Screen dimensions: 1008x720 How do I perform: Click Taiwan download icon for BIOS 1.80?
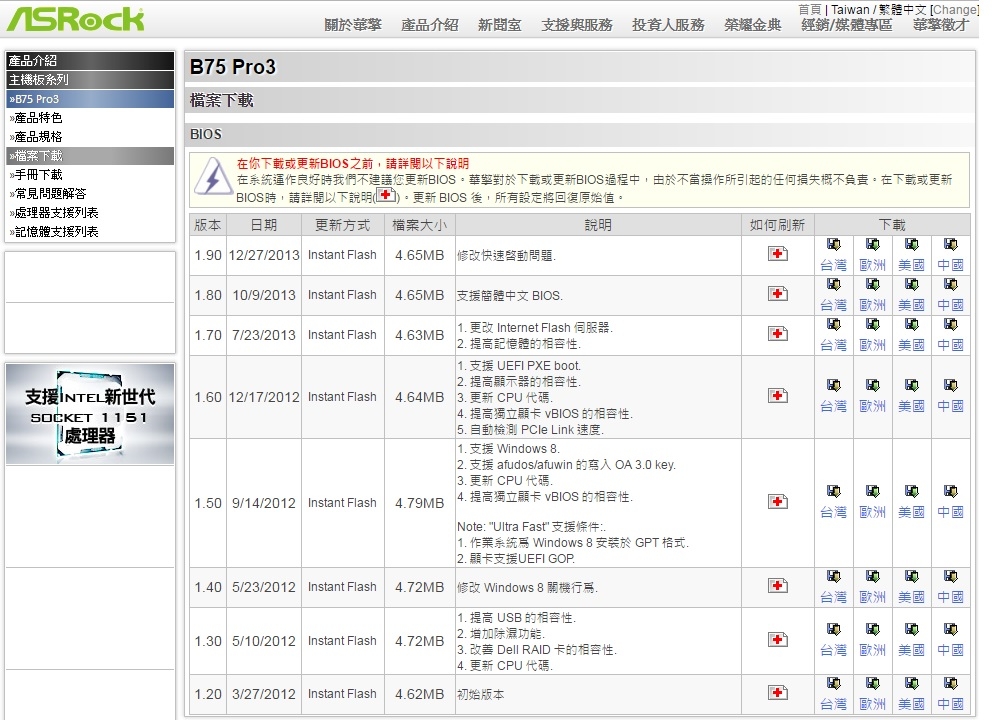point(834,284)
